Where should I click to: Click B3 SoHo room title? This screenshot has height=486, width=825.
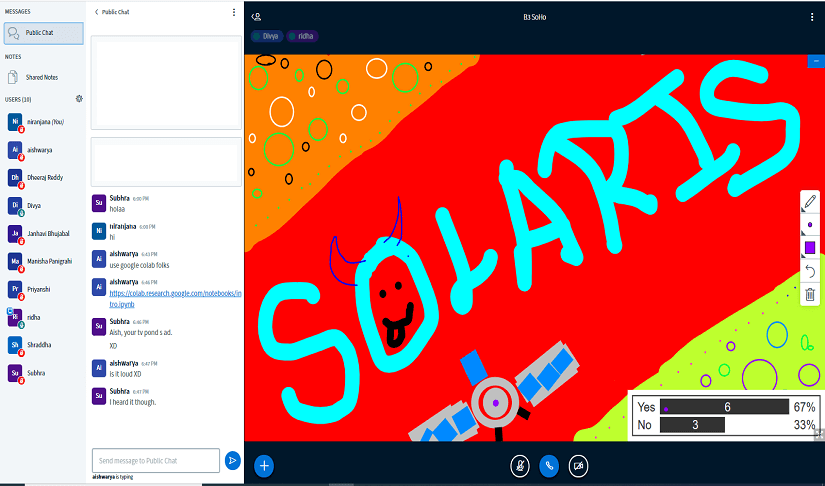(535, 17)
